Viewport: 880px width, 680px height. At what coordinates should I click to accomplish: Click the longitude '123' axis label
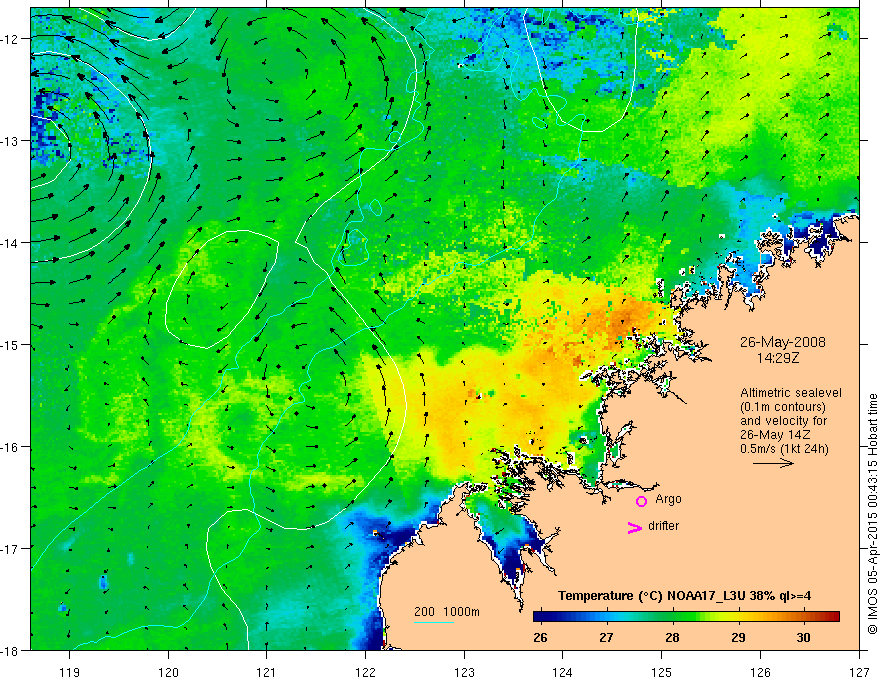464,672
